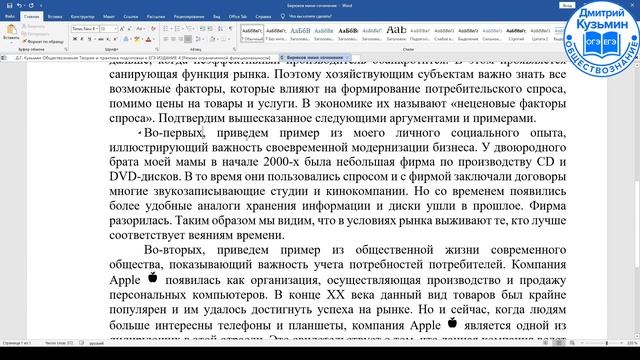
Task: Decrease the font size
Action: pos(129,29)
